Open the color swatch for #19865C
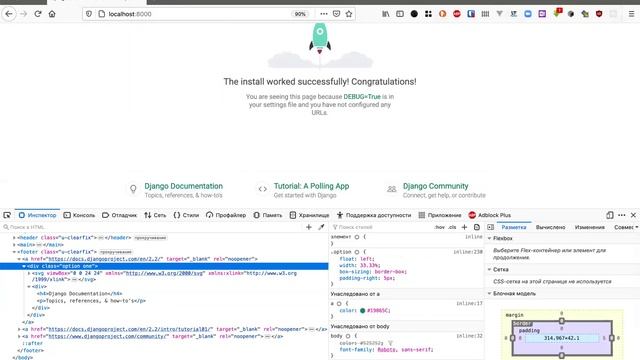The image size is (640, 360). pyautogui.click(x=362, y=311)
